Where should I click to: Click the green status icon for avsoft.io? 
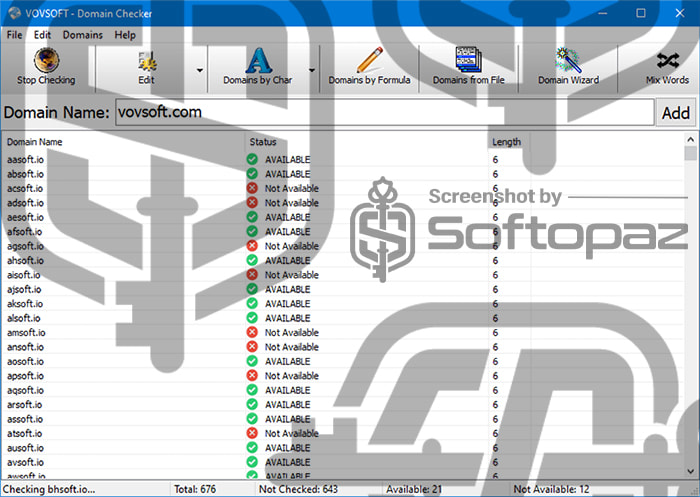point(252,462)
